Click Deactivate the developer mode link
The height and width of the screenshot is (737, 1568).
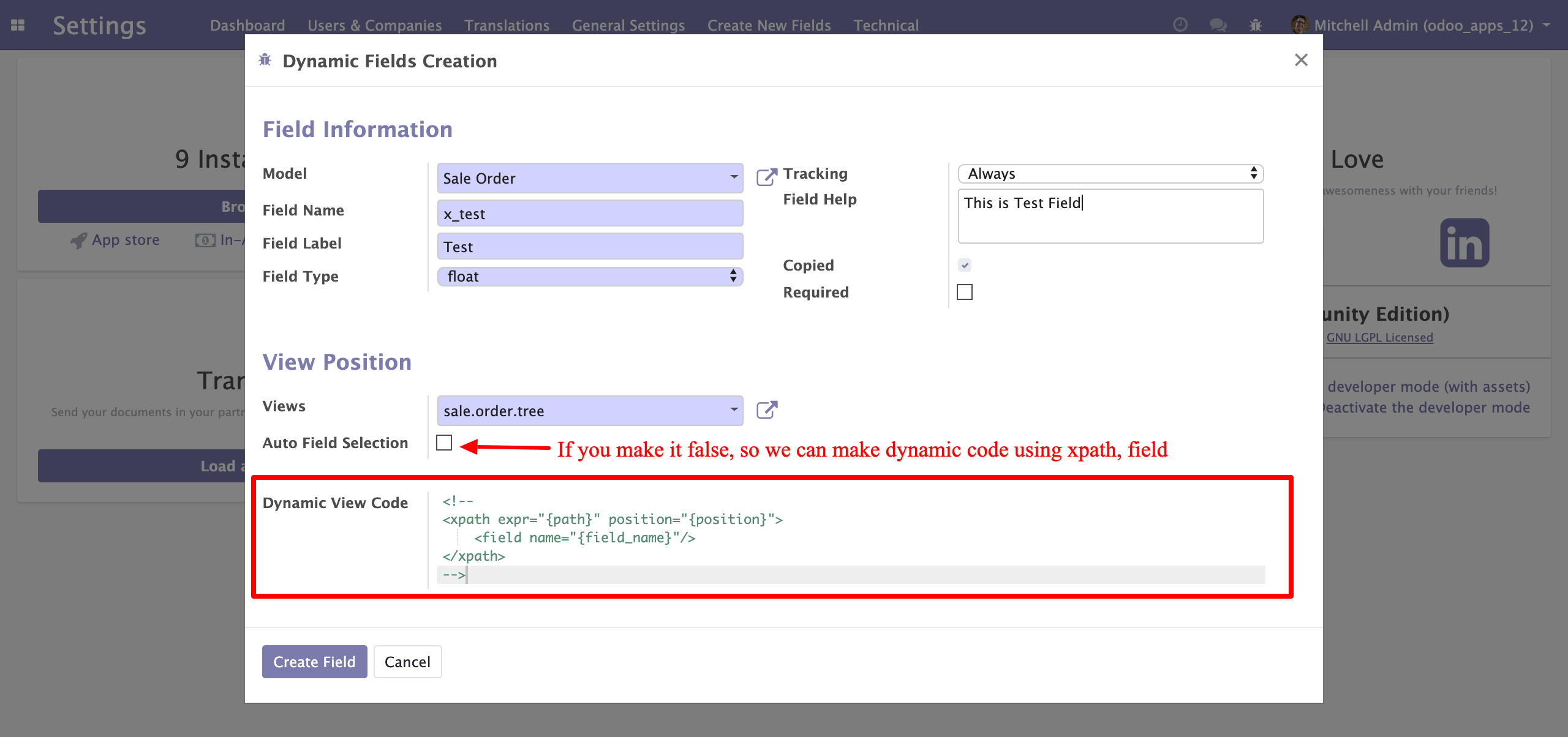click(1426, 408)
